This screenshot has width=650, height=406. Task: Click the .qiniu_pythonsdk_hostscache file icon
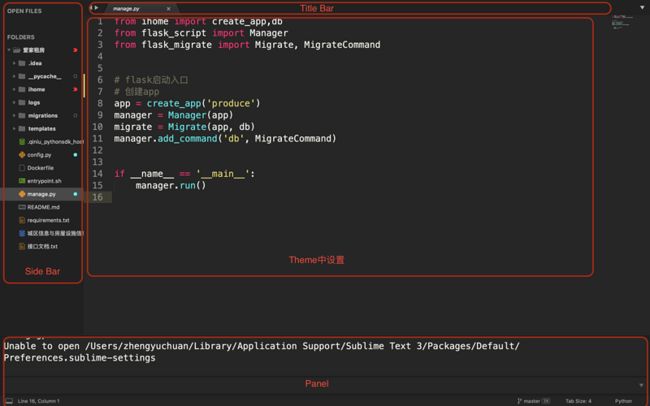(x=22, y=142)
